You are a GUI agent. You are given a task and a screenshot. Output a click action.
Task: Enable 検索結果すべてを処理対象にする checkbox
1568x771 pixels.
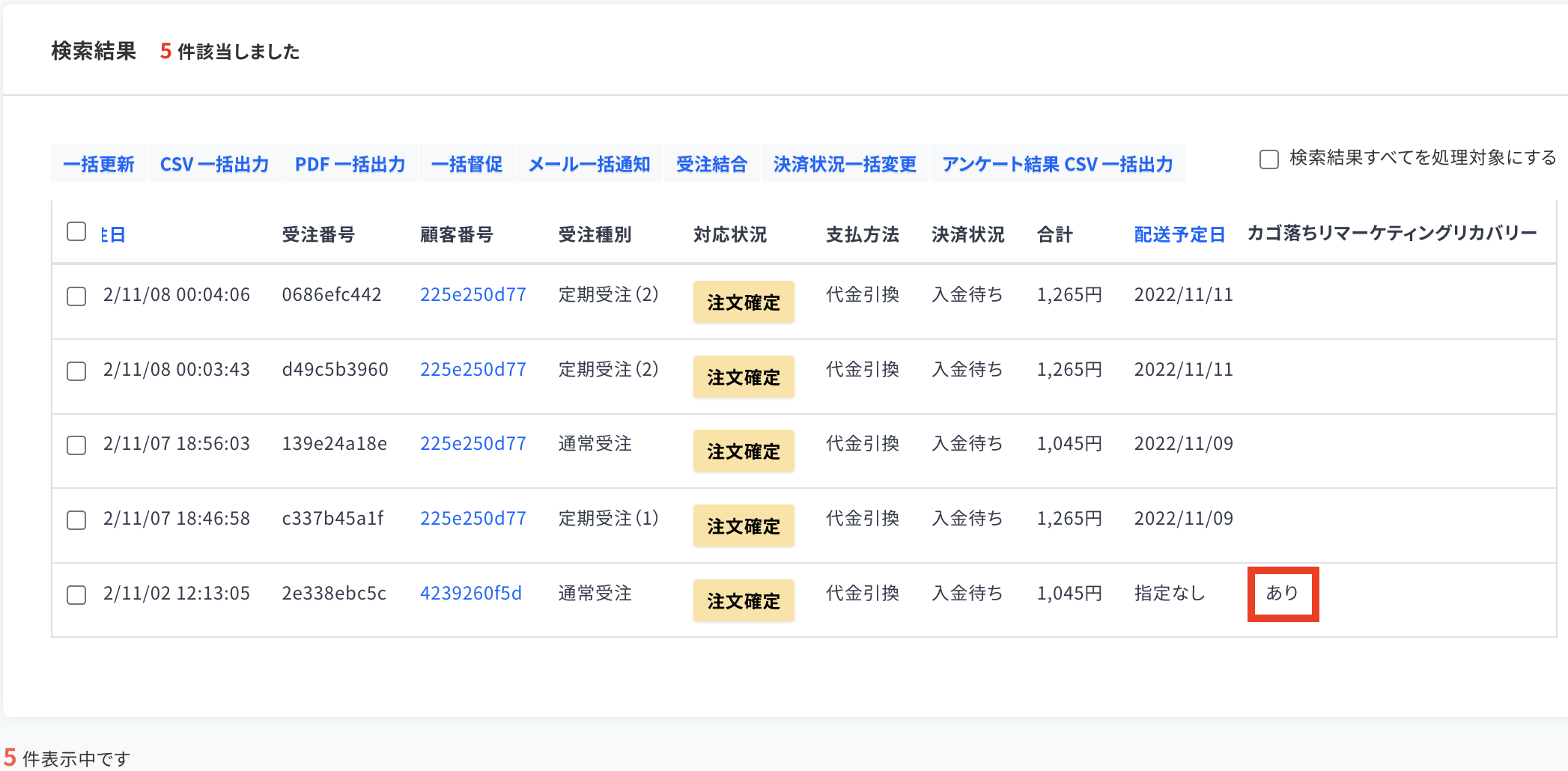(x=1269, y=159)
